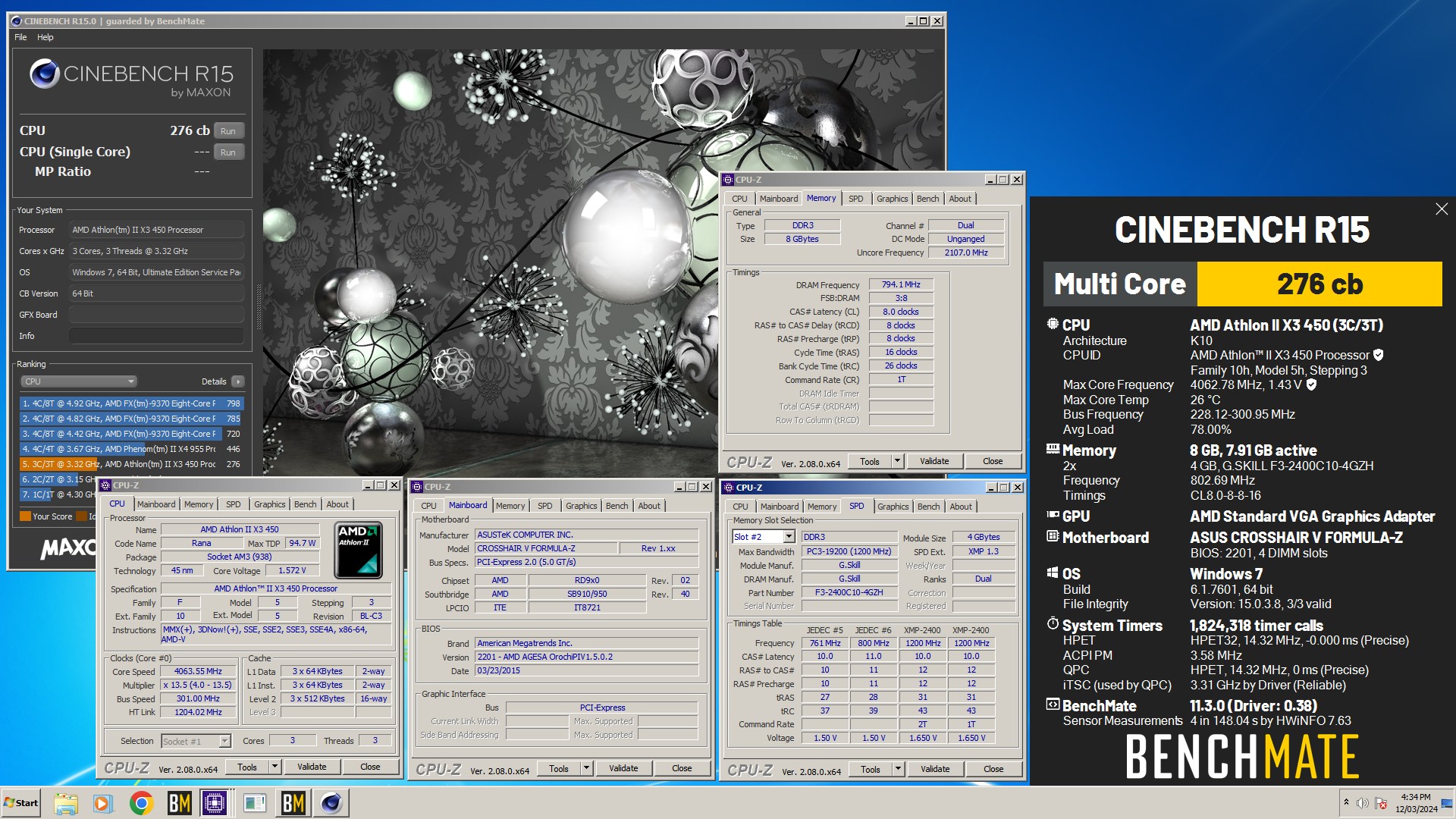The height and width of the screenshot is (819, 1456).
Task: Open Windows Explorer from the taskbar
Action: coord(66,803)
